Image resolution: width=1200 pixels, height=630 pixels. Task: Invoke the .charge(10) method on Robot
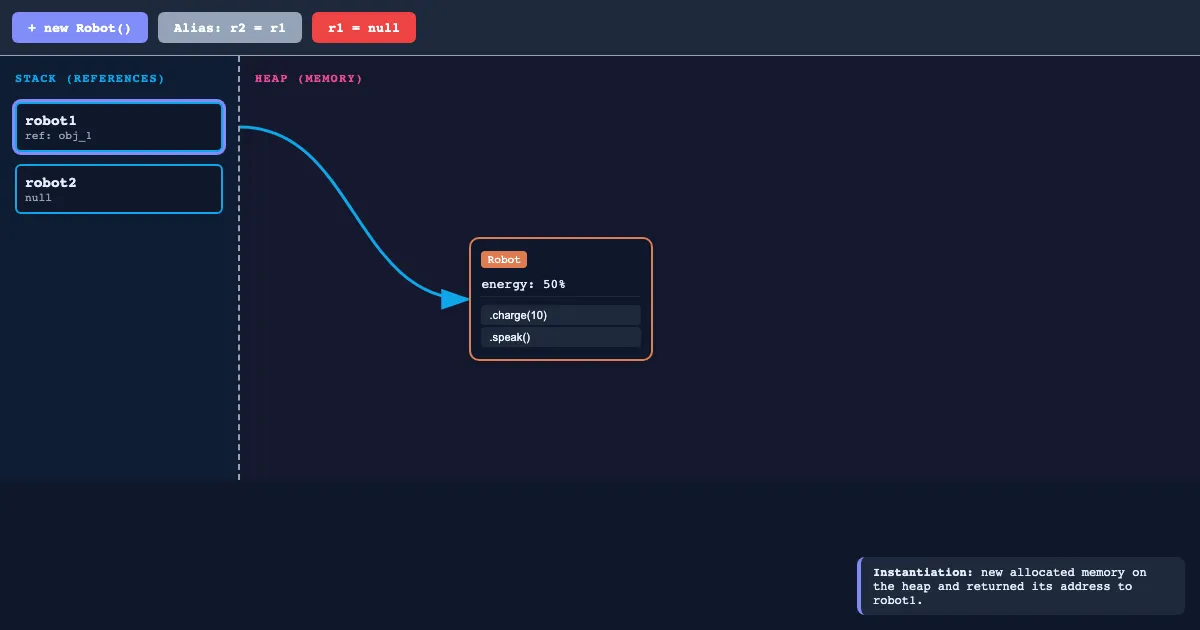pos(561,315)
